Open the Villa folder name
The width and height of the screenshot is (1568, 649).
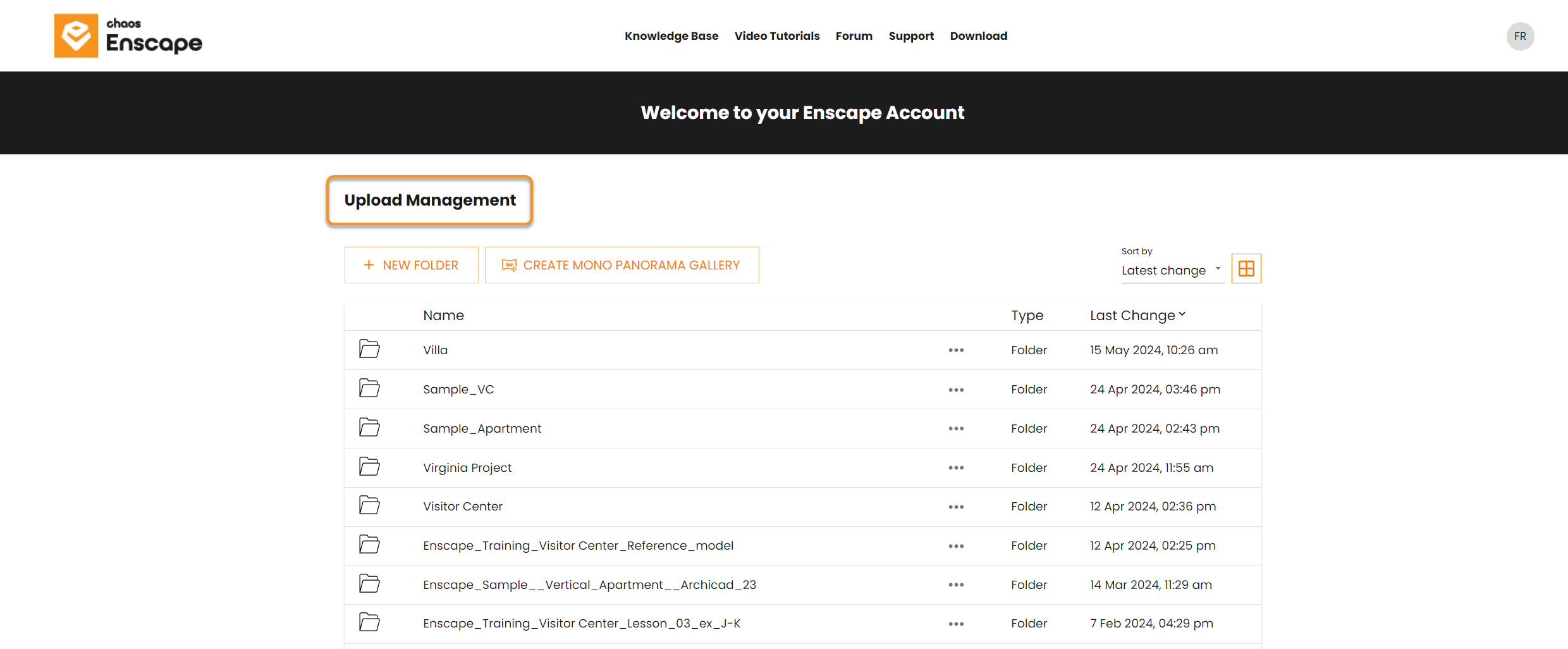(x=435, y=350)
